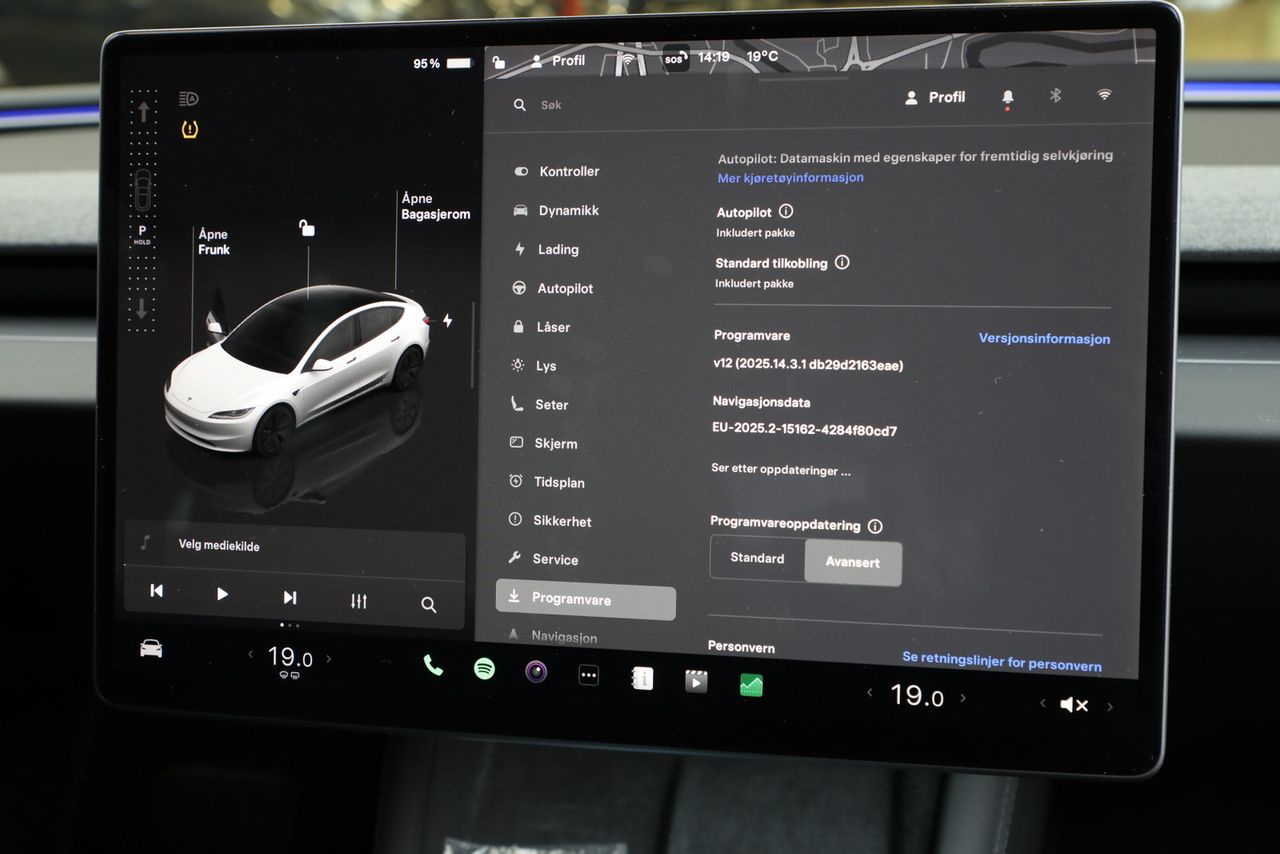Tap the padlock icon above the car
The height and width of the screenshot is (854, 1280).
pyautogui.click(x=307, y=228)
